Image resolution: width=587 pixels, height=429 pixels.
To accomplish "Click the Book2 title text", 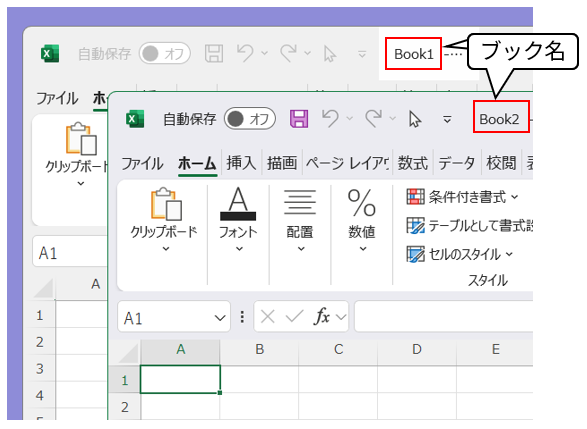I will [x=499, y=119].
